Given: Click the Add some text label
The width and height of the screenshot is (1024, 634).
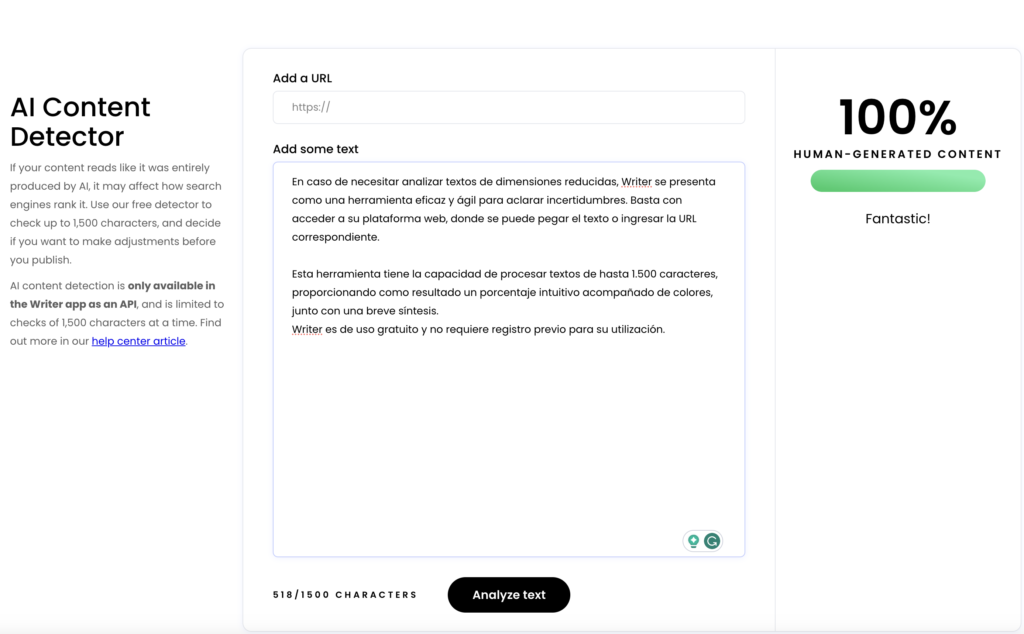Looking at the screenshot, I should [315, 149].
